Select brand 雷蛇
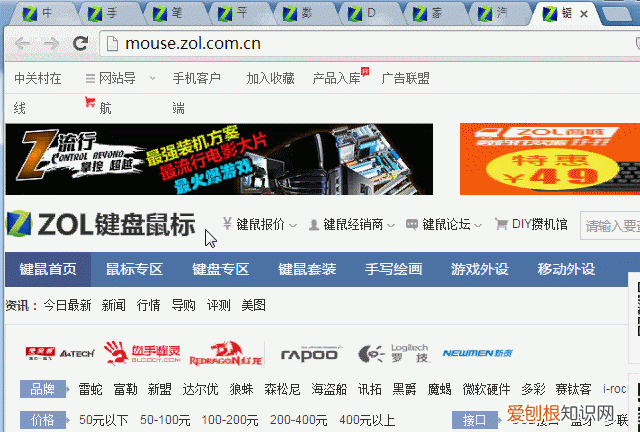640x432 pixels. (x=91, y=389)
